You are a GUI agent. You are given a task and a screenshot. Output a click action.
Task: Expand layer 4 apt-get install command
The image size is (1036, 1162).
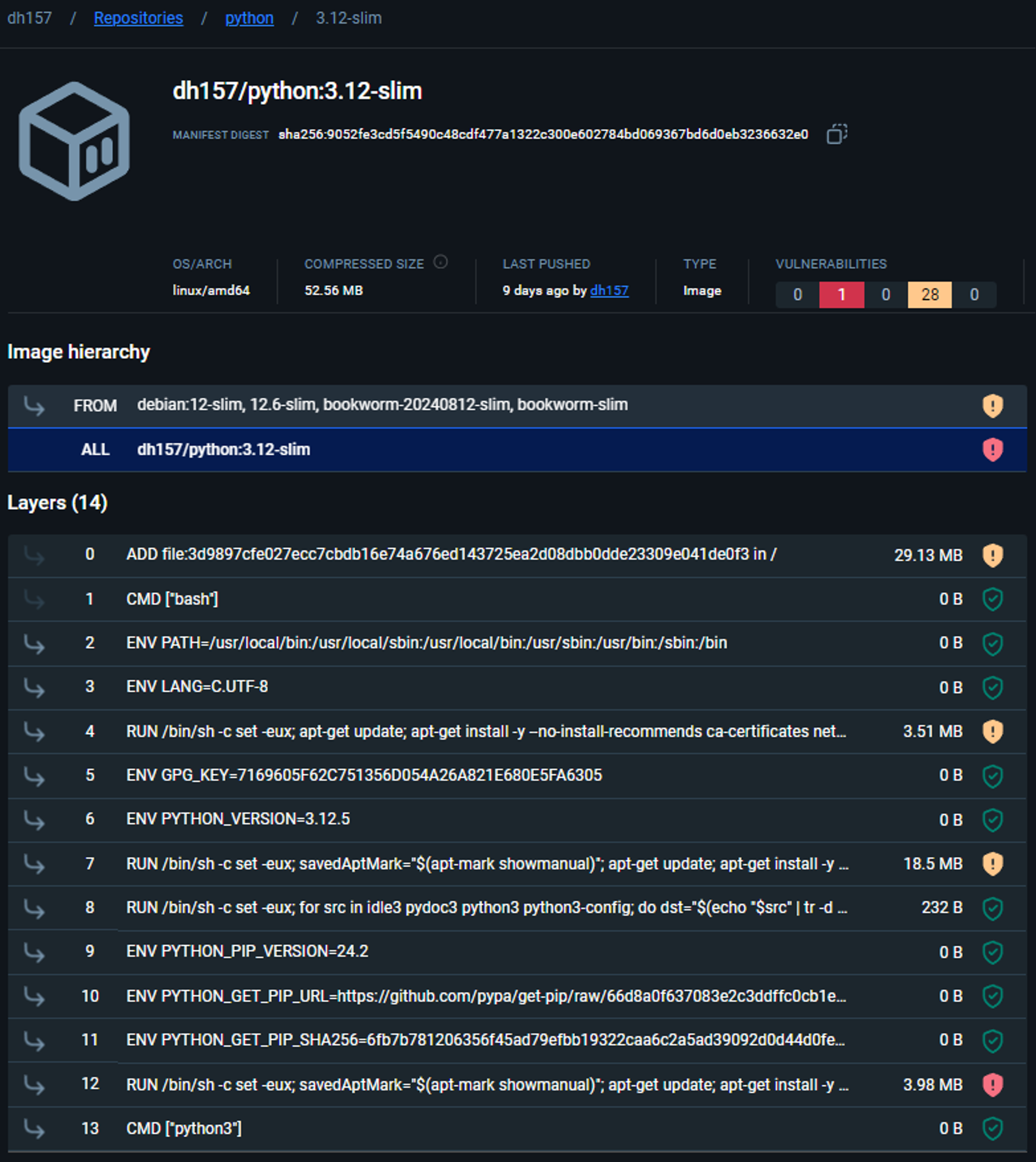[x=34, y=732]
